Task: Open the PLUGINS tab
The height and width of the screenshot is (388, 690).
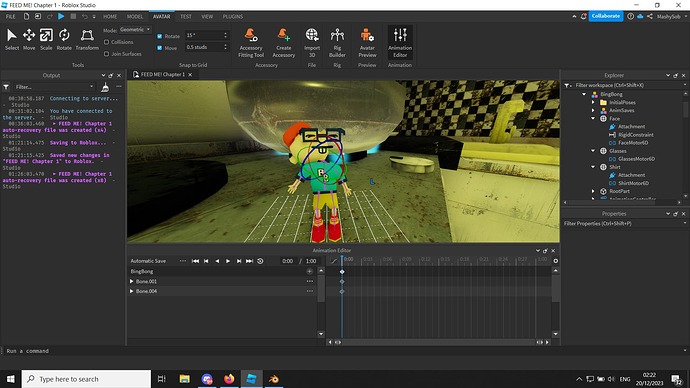Action: coord(233,17)
